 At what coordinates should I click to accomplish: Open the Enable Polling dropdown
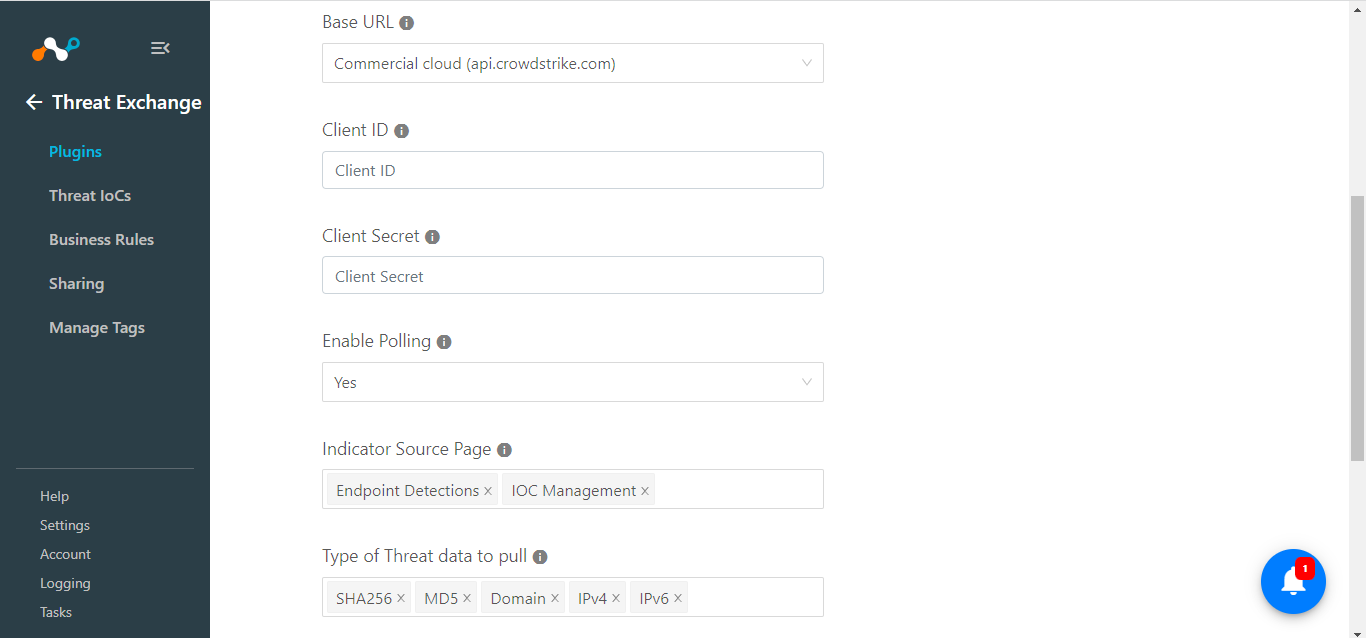click(x=573, y=382)
